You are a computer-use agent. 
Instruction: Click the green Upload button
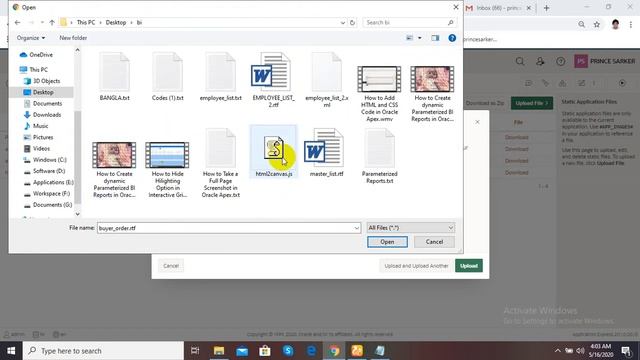click(469, 266)
